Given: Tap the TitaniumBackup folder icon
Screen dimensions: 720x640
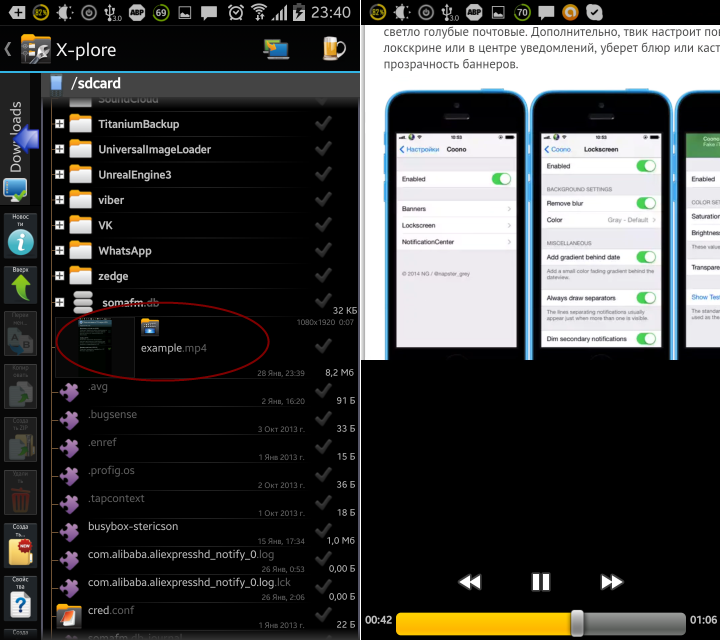Looking at the screenshot, I should click(x=80, y=124).
